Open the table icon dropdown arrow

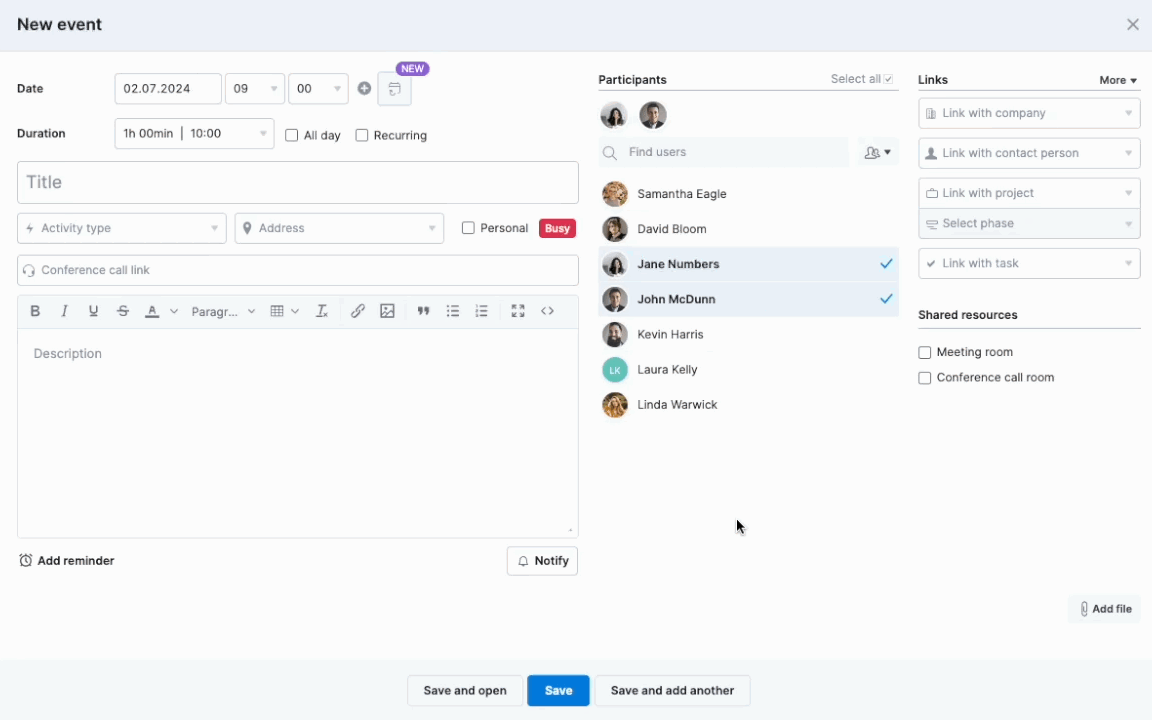coord(295,312)
